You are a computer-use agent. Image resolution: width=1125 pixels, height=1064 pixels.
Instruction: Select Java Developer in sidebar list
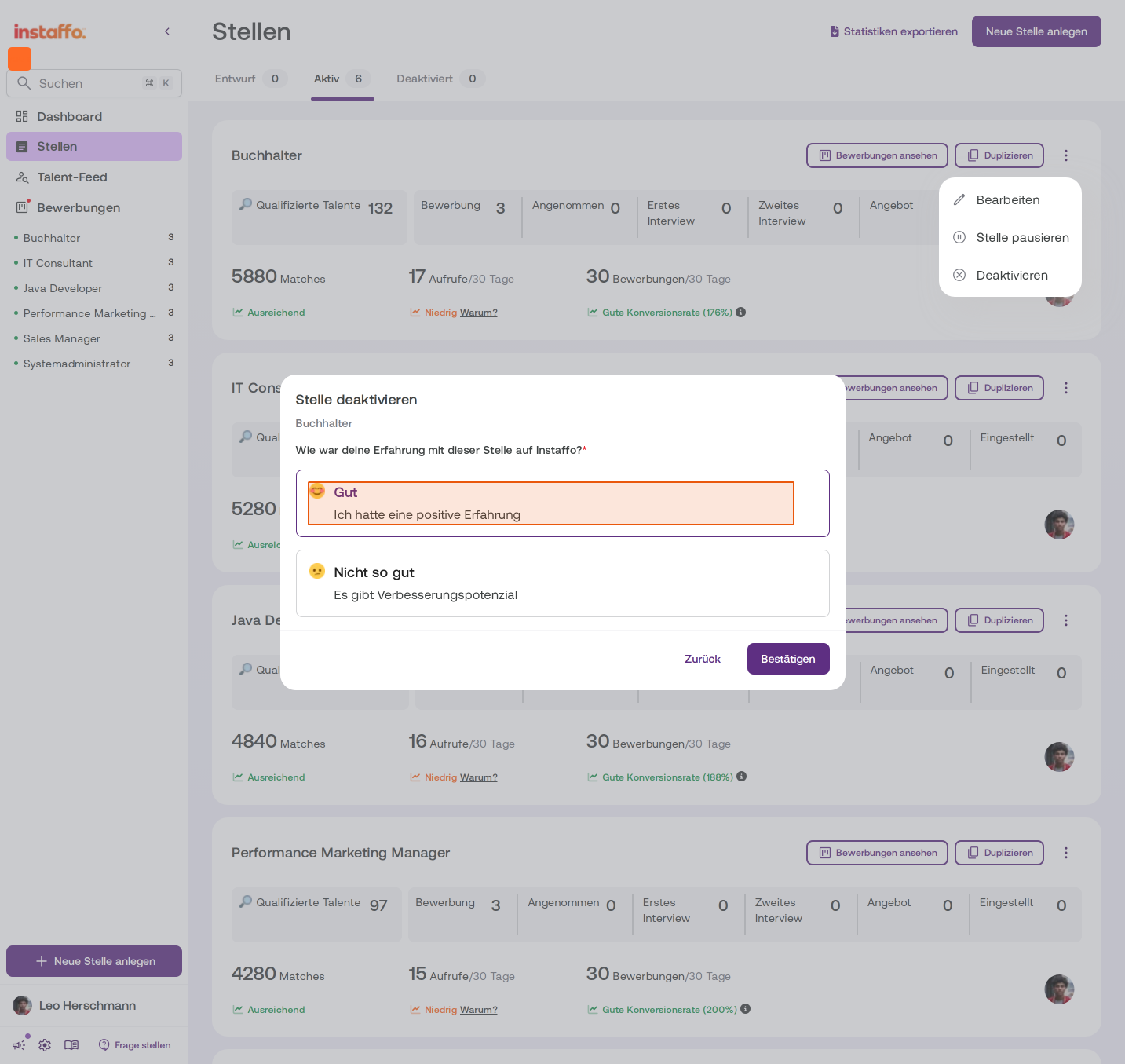coord(94,288)
